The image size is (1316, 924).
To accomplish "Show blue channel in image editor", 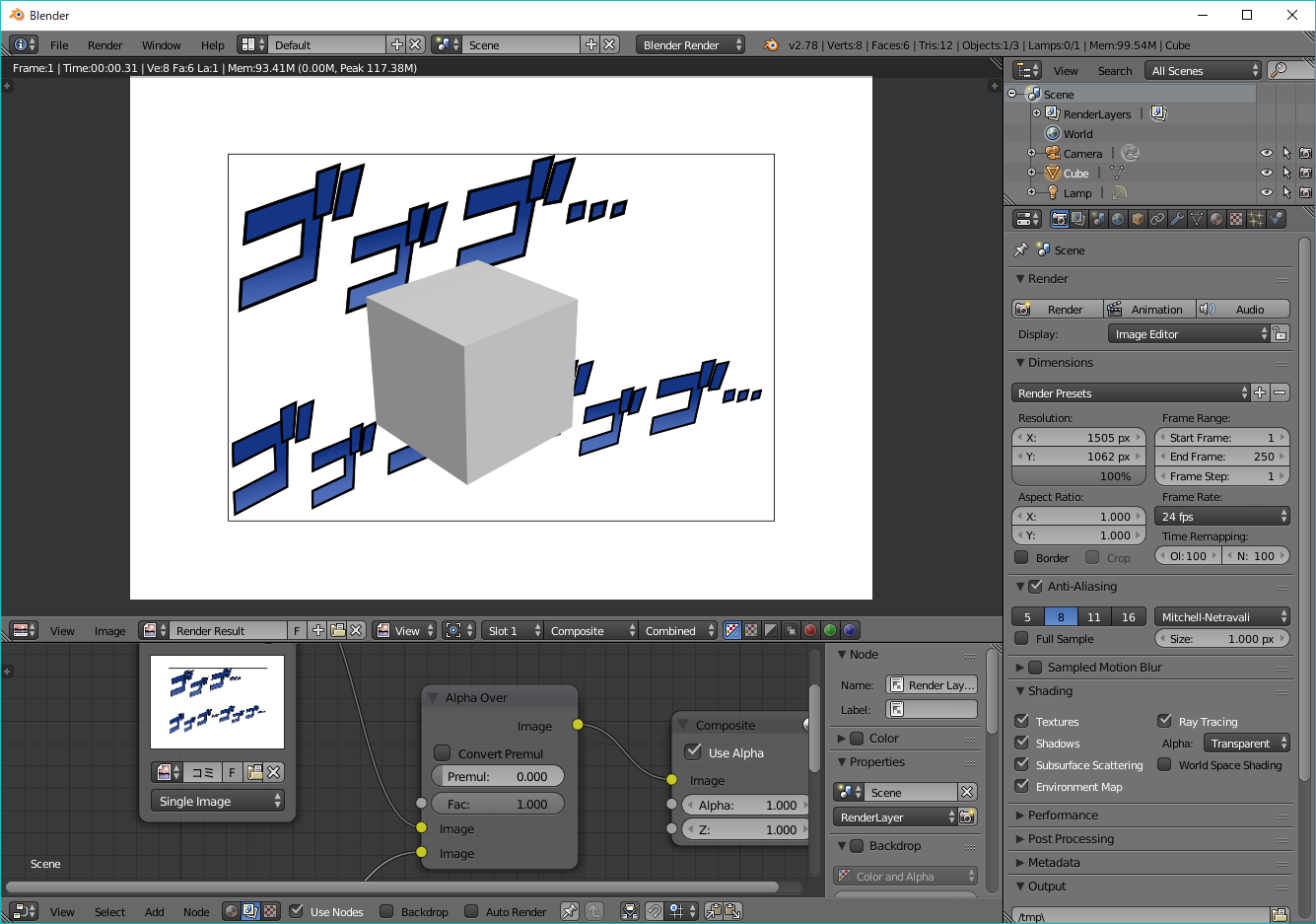I will [850, 630].
